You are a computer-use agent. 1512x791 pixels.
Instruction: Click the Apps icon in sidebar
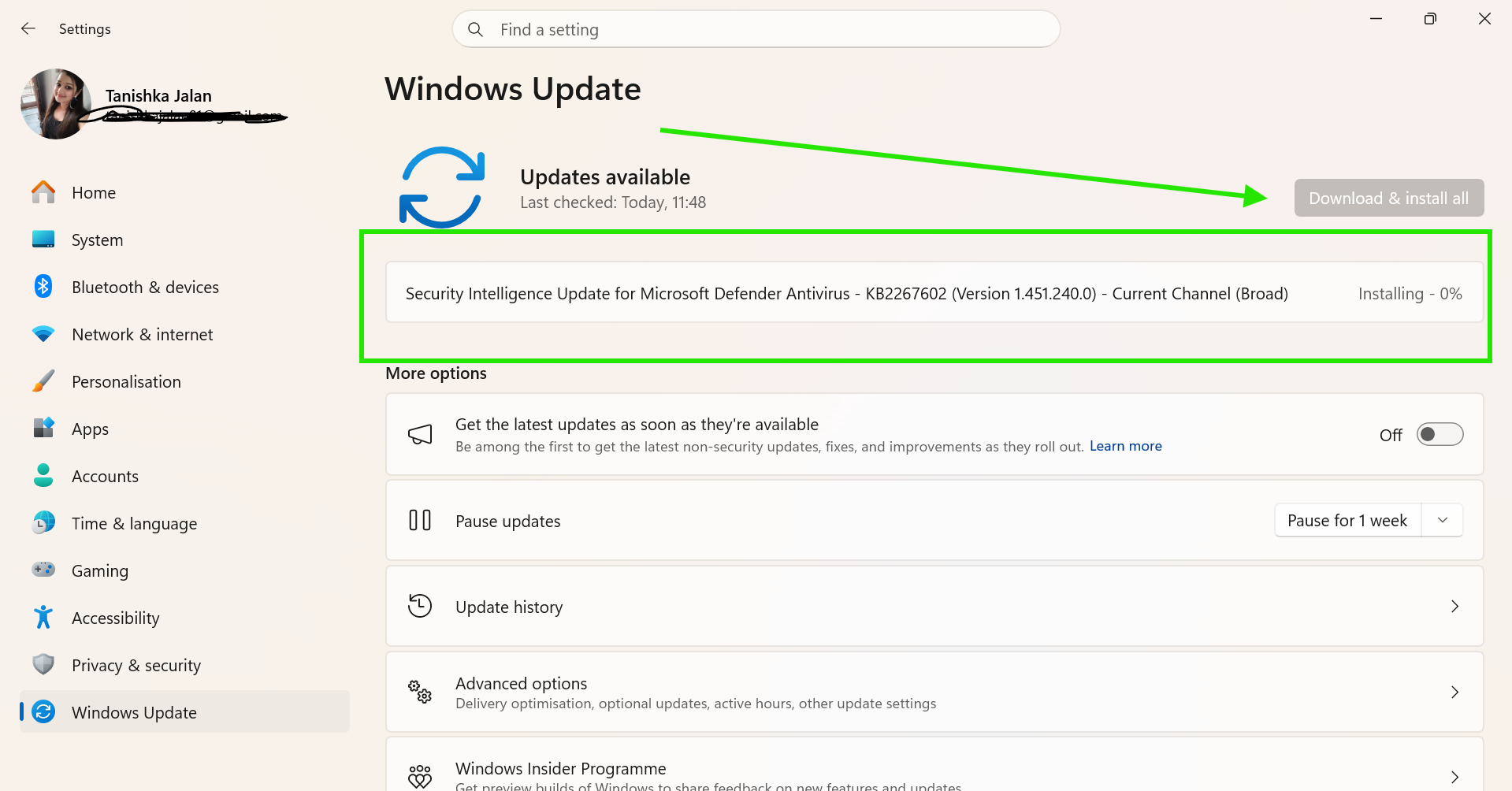pyautogui.click(x=43, y=428)
